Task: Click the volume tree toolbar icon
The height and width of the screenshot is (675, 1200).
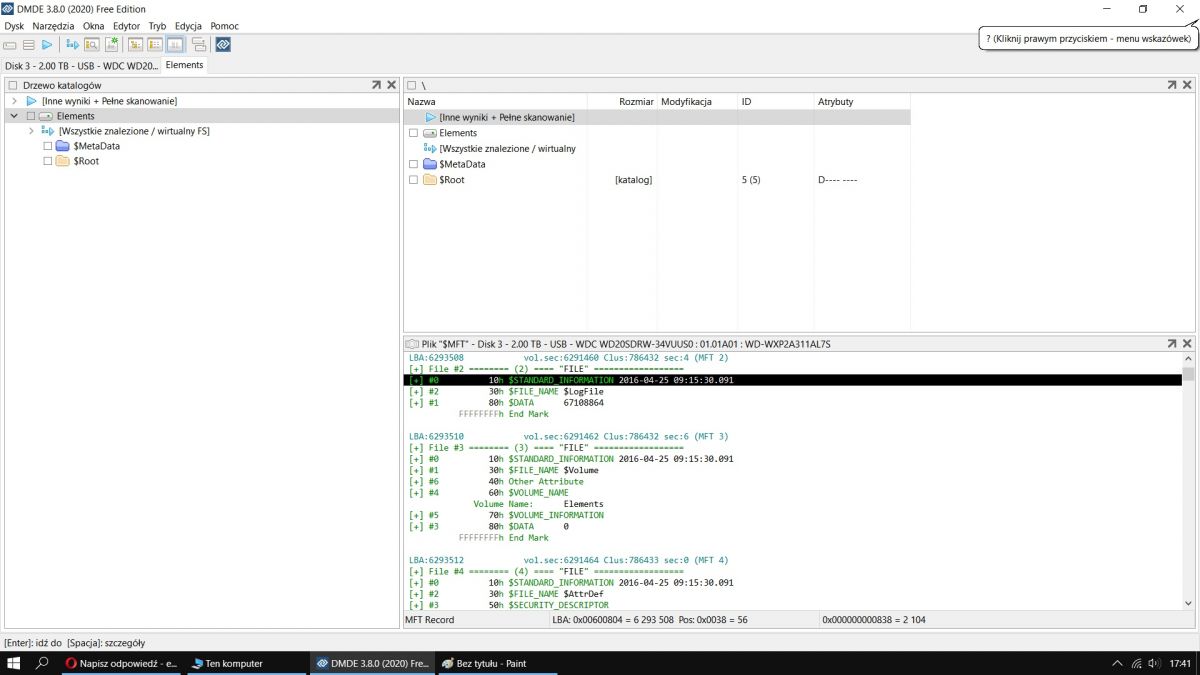Action: click(x=72, y=45)
